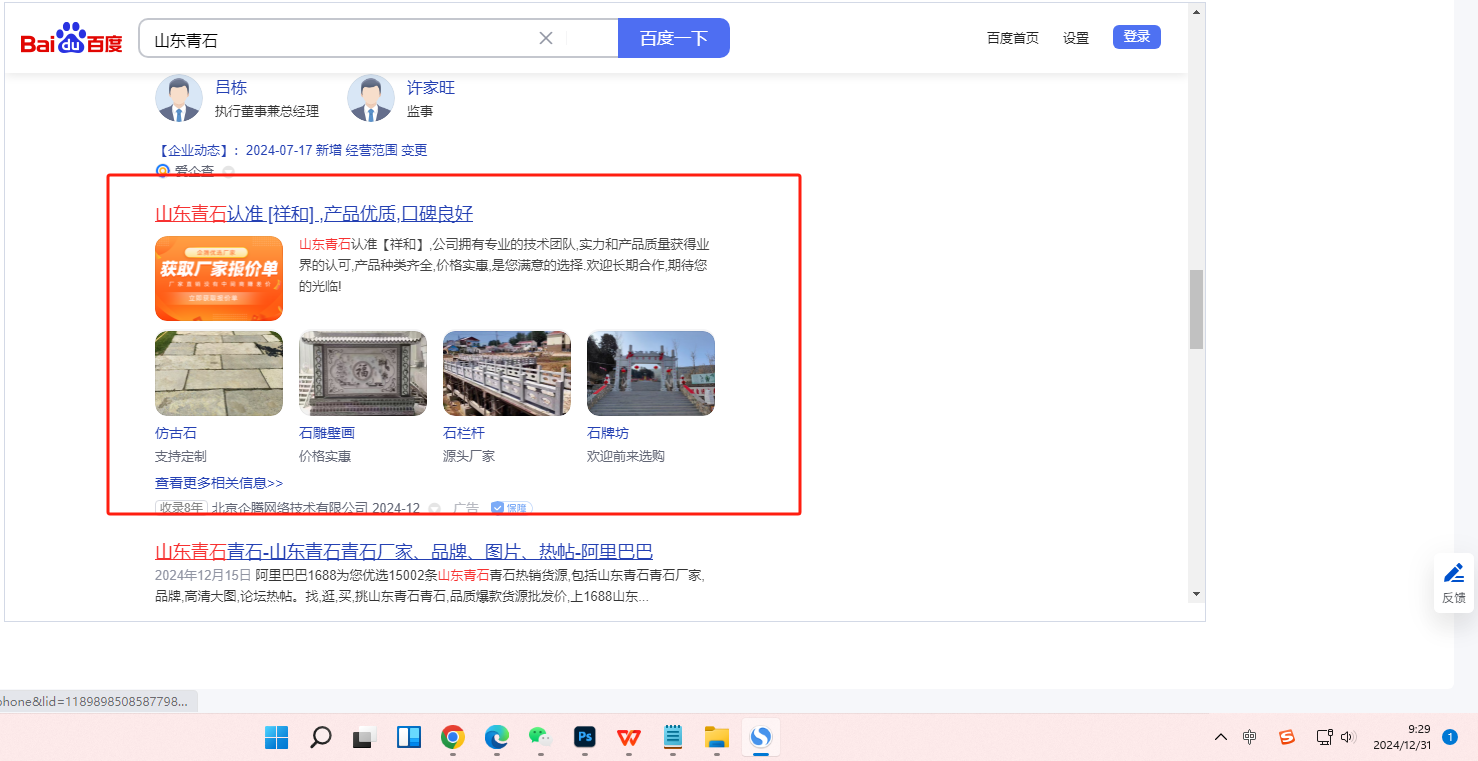Screen dimensions: 1478x761
Task: Click the 登录 login button
Action: coord(1137,37)
